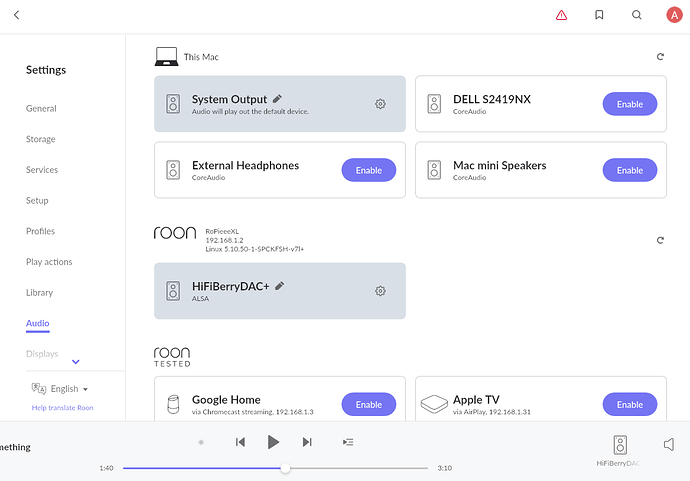The height and width of the screenshot is (481, 690).
Task: Click the Apple TV device icon
Action: [434, 404]
